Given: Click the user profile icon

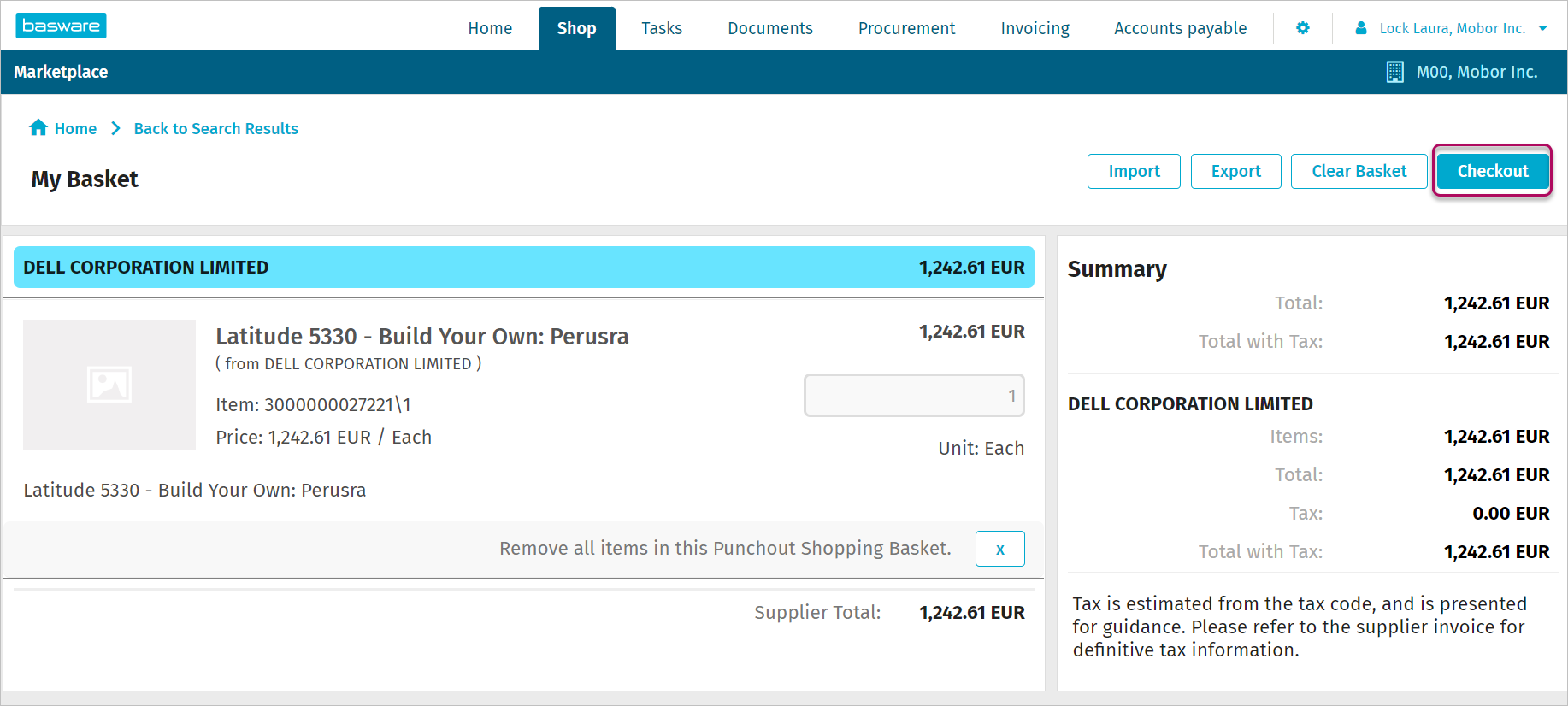Looking at the screenshot, I should click(x=1361, y=28).
